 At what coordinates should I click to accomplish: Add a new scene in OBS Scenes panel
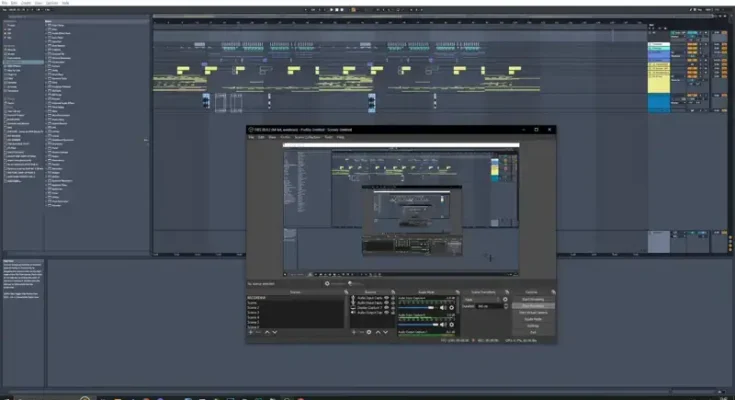[250, 332]
